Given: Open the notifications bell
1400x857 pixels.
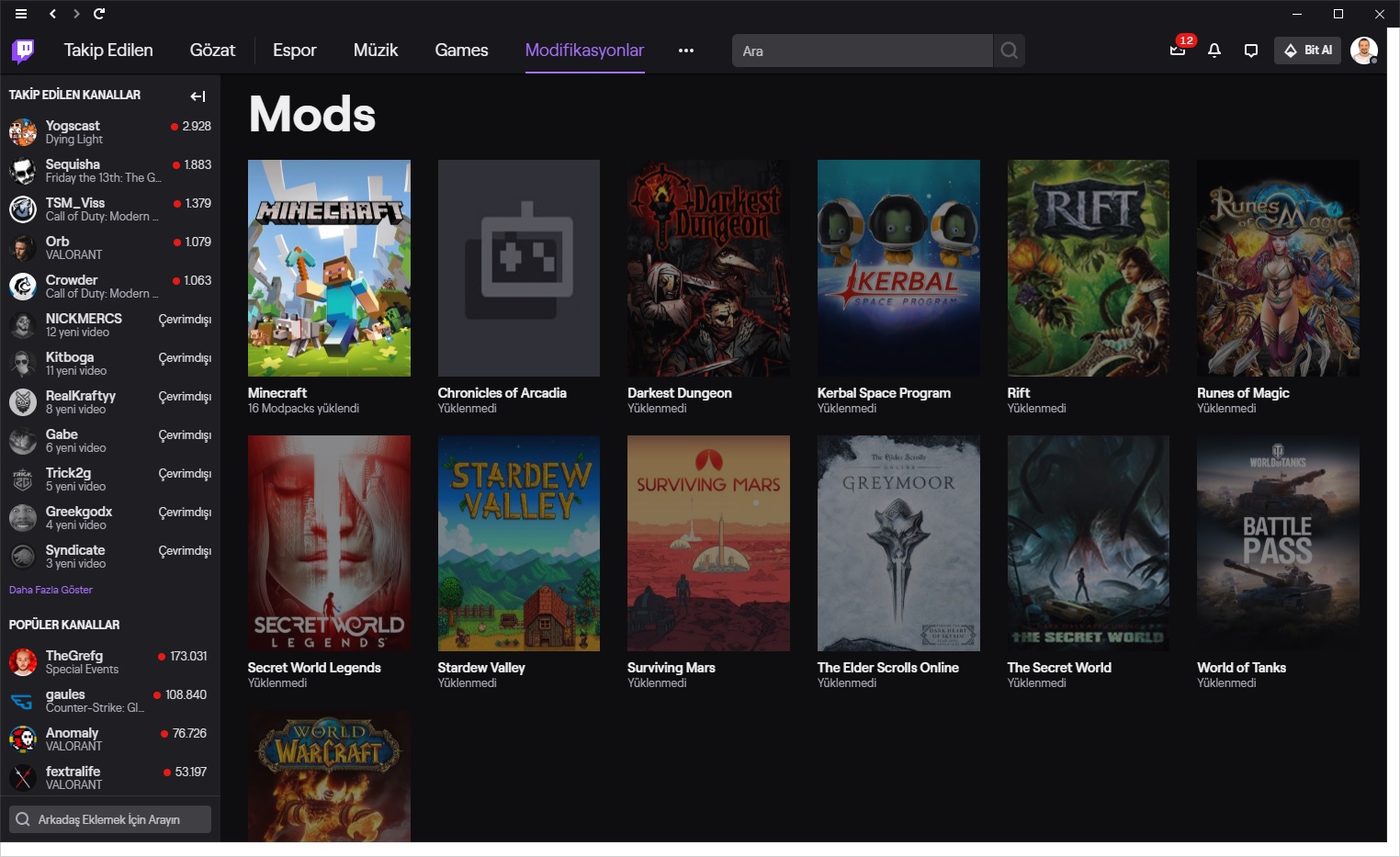Looking at the screenshot, I should coord(1214,51).
